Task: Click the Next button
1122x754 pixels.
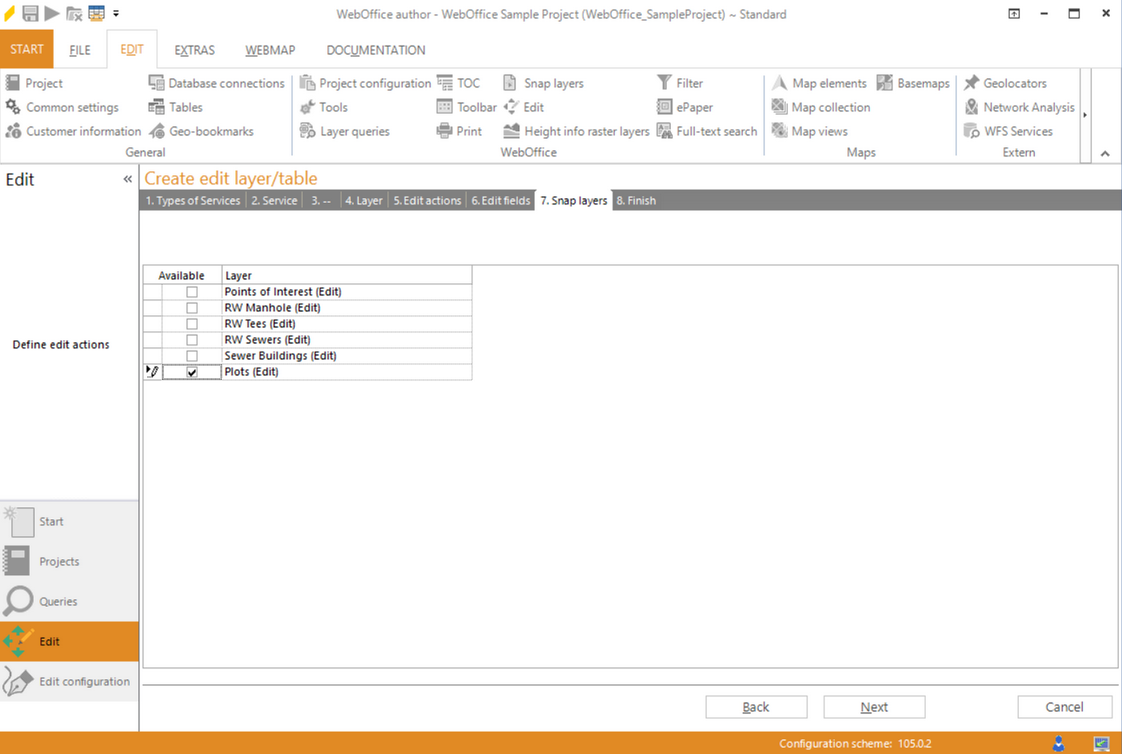Action: pyautogui.click(x=873, y=707)
